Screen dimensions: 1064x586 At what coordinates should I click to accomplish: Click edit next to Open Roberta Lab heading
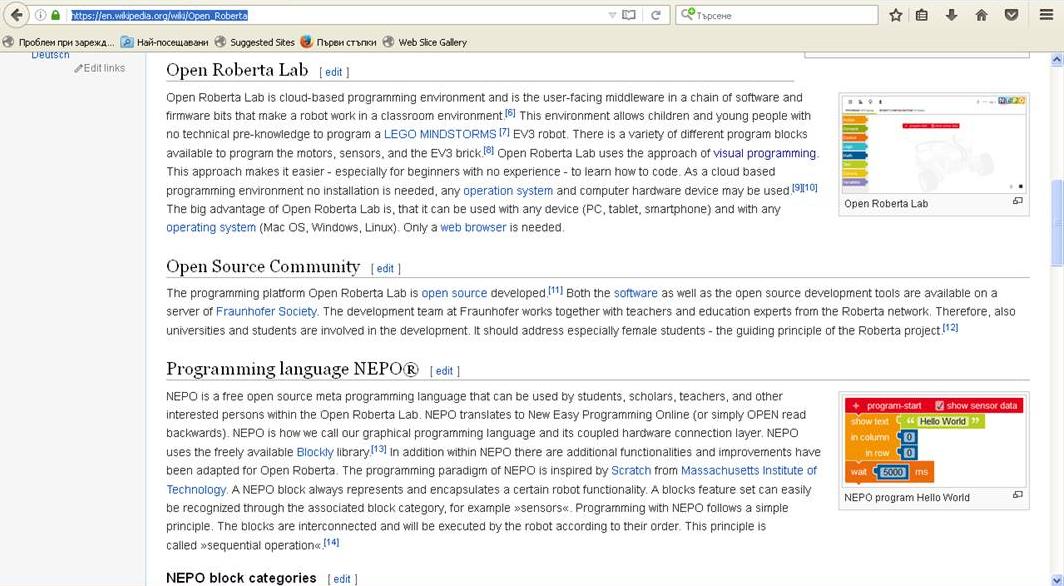click(x=333, y=72)
